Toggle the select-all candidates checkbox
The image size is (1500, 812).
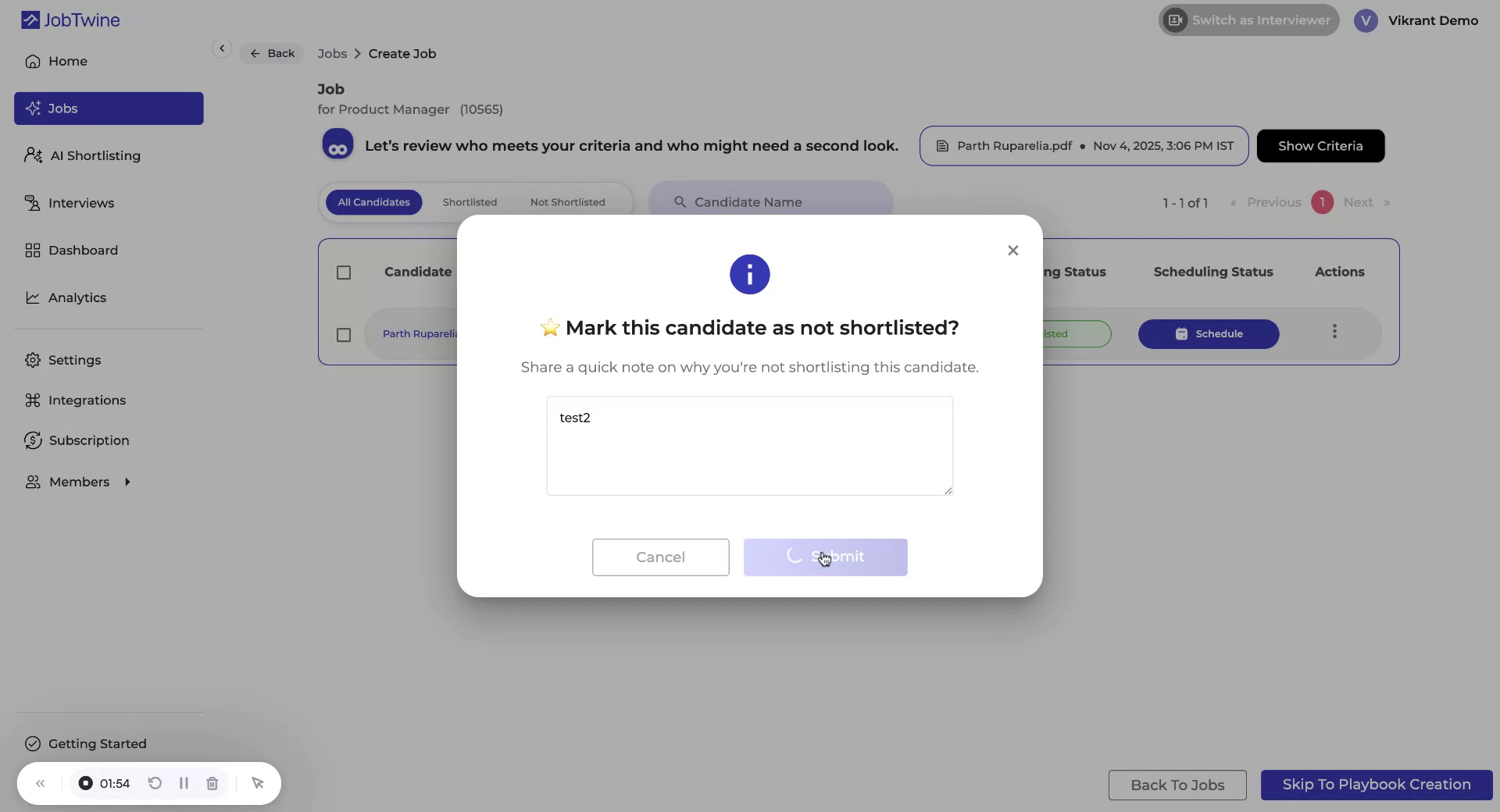[x=344, y=272]
